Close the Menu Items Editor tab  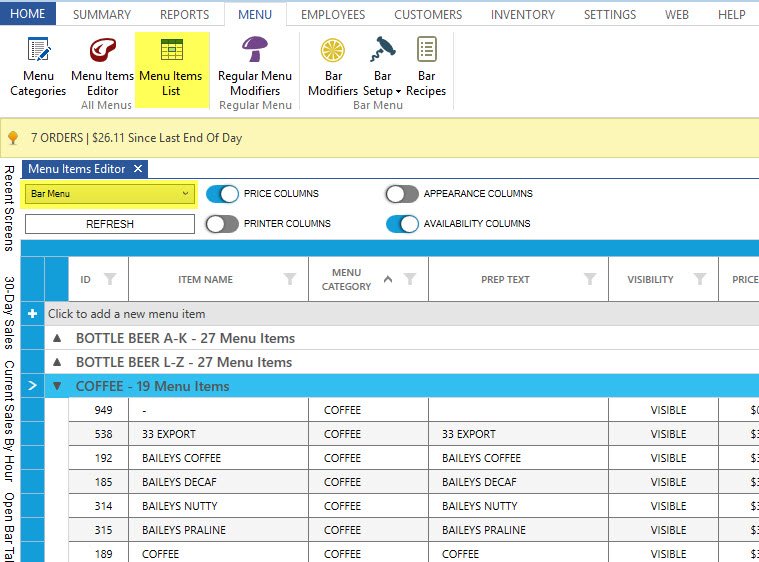click(139, 169)
